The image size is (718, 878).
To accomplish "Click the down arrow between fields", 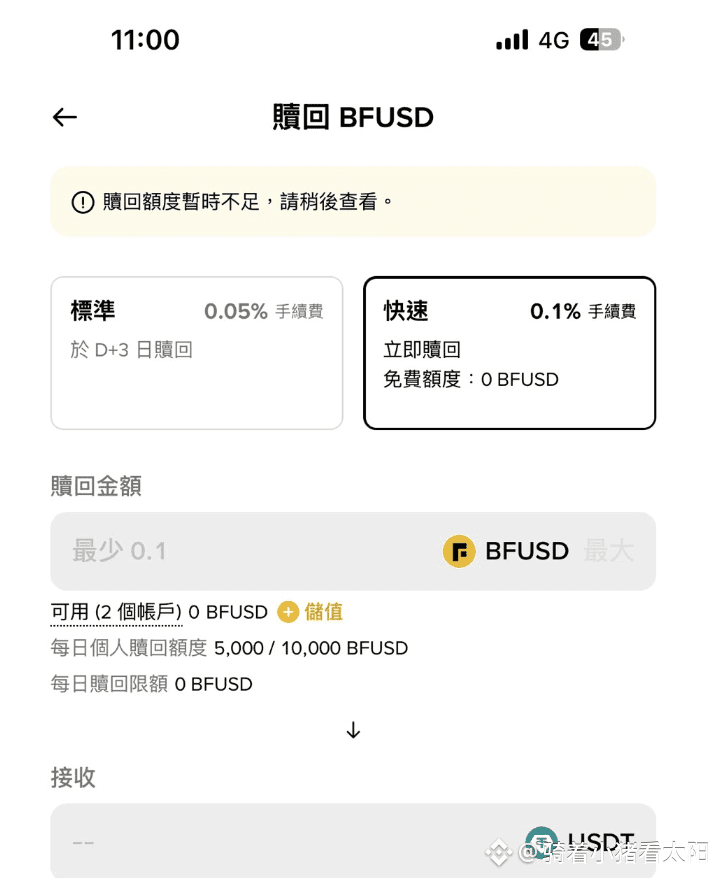I will pos(353,730).
